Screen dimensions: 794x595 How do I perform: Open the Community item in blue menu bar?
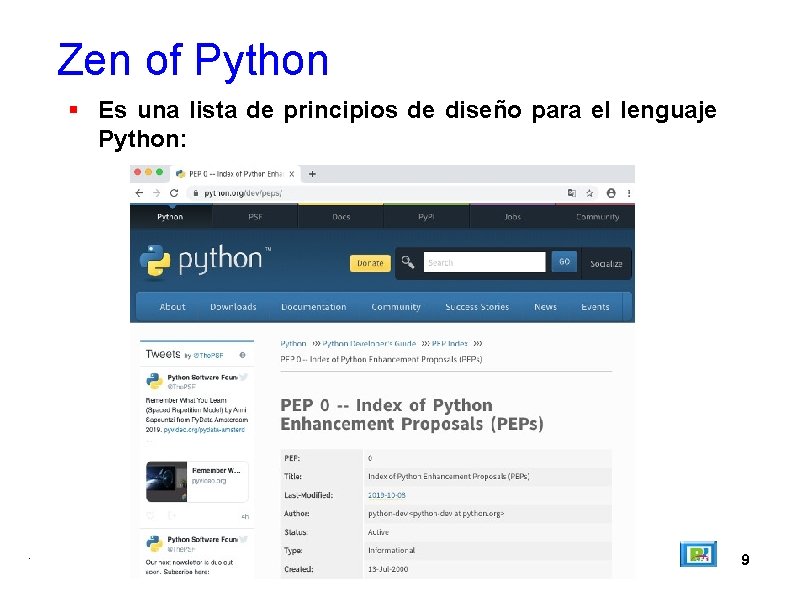click(396, 307)
